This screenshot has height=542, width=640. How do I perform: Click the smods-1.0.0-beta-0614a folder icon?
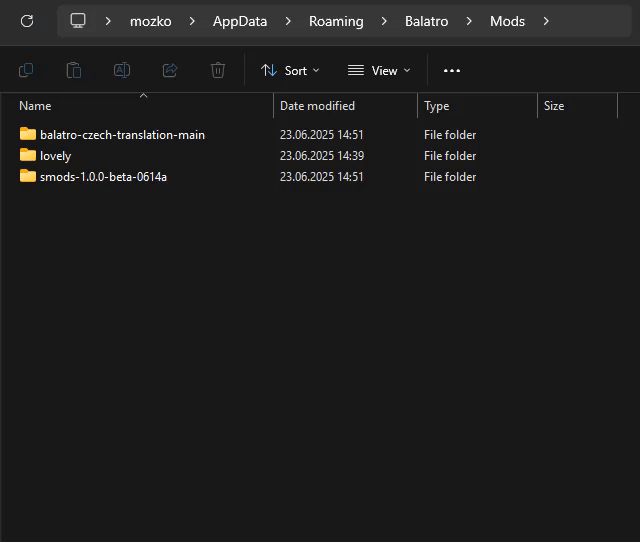[x=28, y=176]
